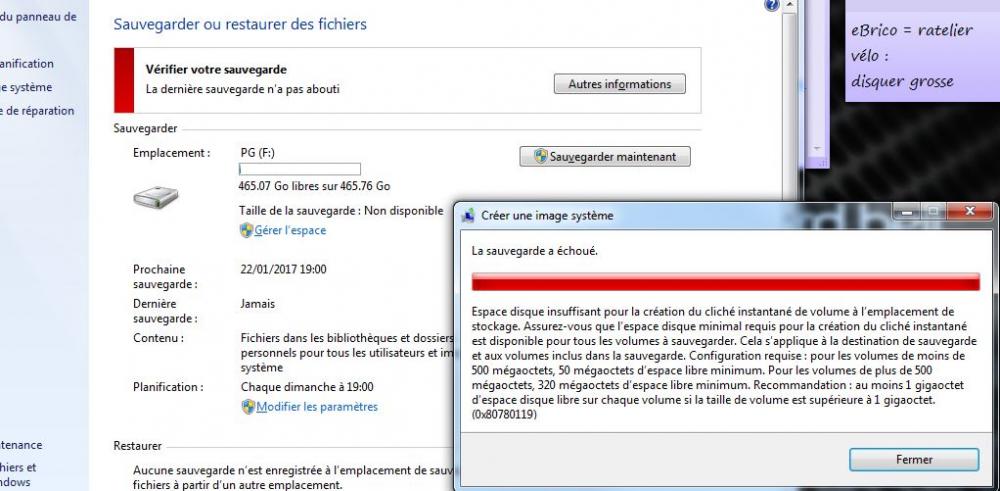Viewport: 1000px width, 491px height.
Task: Click the next backup date 22/01/2017 19:00
Action: point(283,269)
